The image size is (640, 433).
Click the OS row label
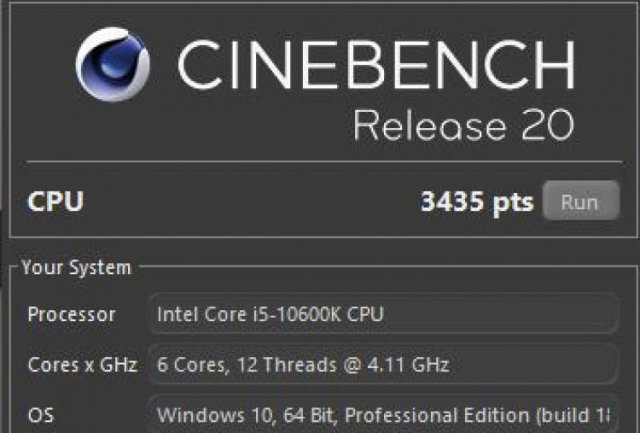40,412
